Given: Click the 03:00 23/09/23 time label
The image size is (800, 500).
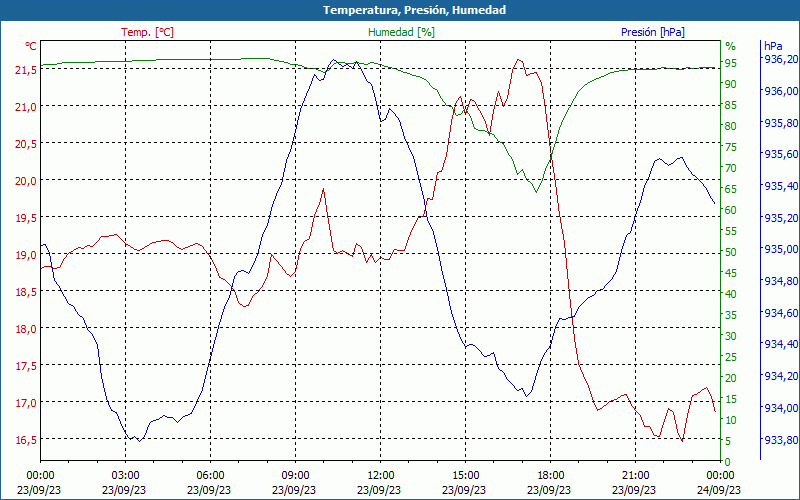Looking at the screenshot, I should (x=124, y=483).
